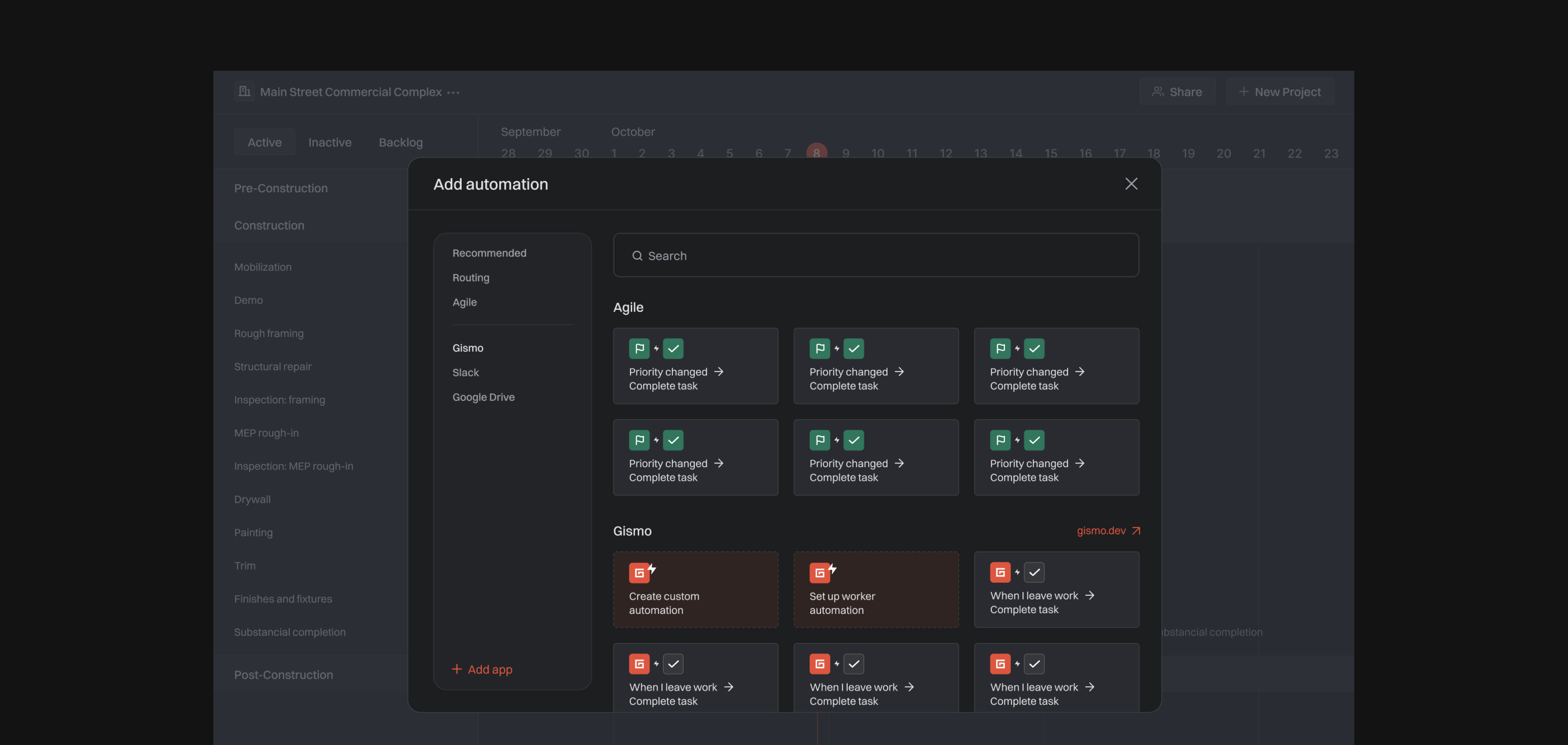Click the Add app button
Viewport: 1568px width, 745px height.
[482, 669]
